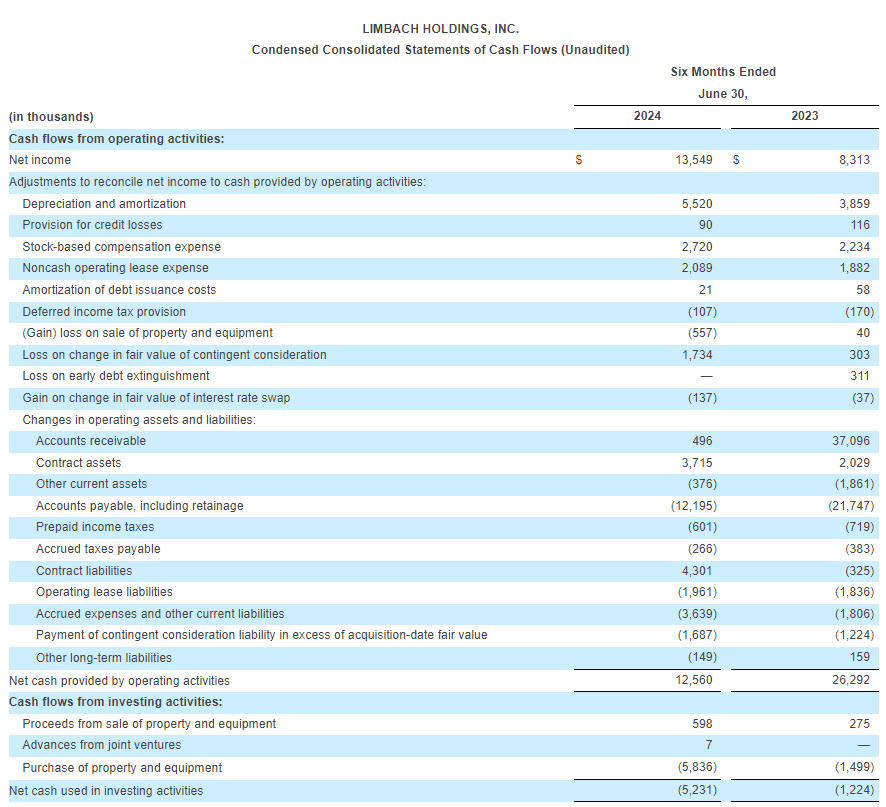Click Net cash provided by operating activities label

coord(119,681)
